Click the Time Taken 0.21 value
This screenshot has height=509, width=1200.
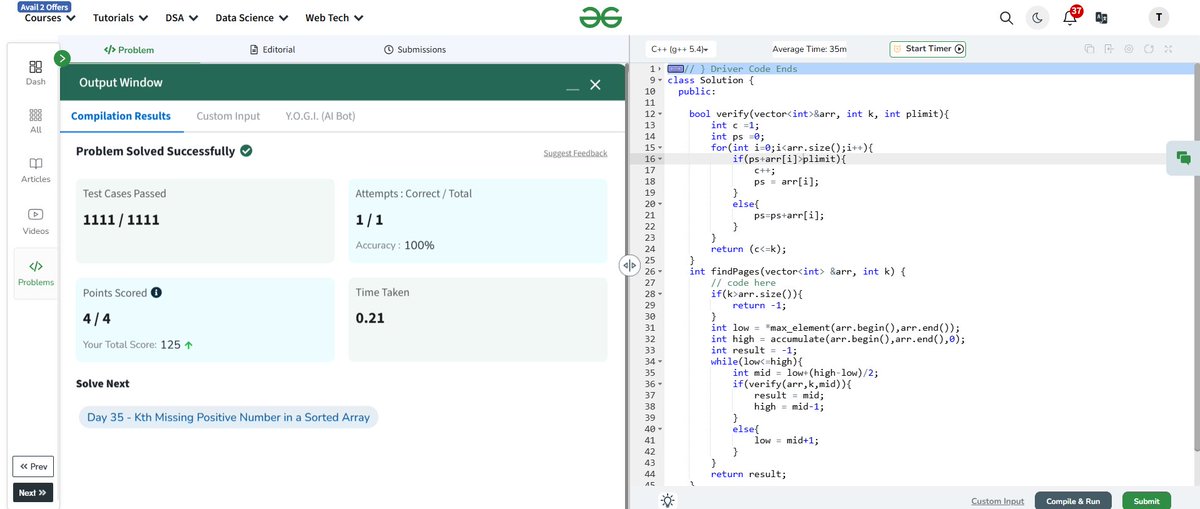coord(370,318)
